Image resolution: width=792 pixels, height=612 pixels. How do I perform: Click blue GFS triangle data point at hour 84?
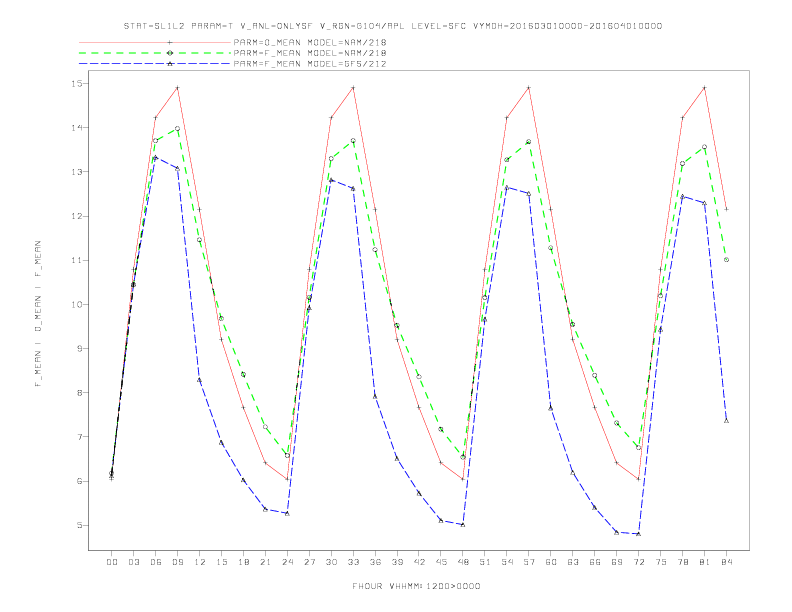(726, 421)
